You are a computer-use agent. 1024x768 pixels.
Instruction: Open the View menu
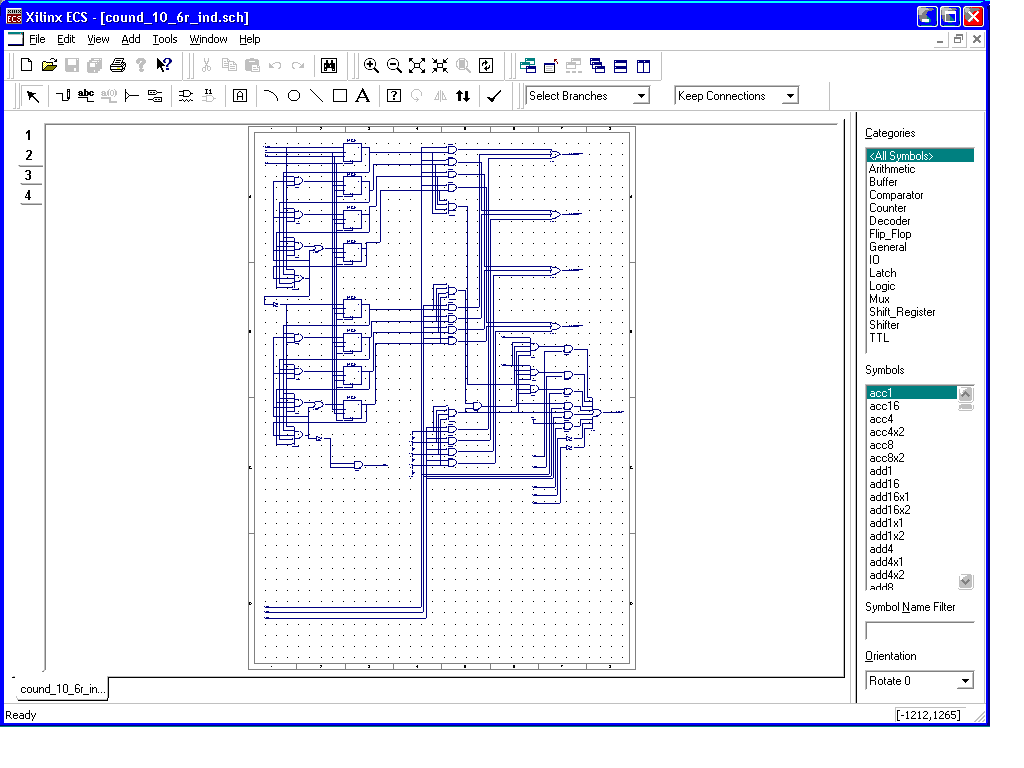tap(98, 39)
